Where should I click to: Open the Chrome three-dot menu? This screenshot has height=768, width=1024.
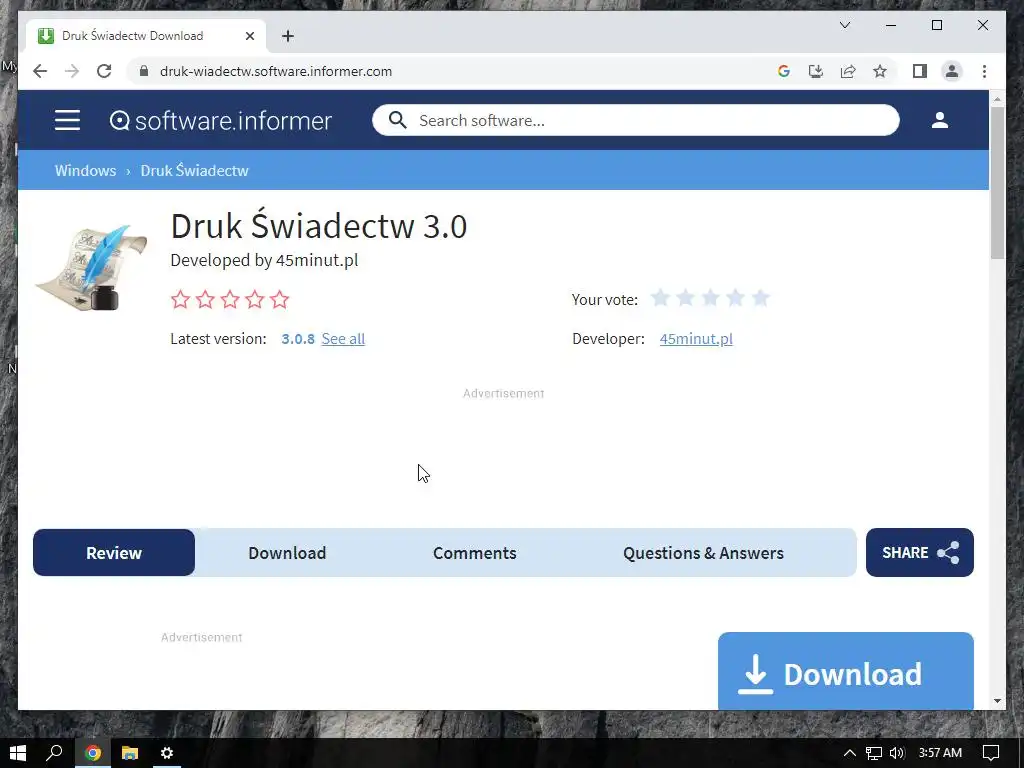point(984,71)
